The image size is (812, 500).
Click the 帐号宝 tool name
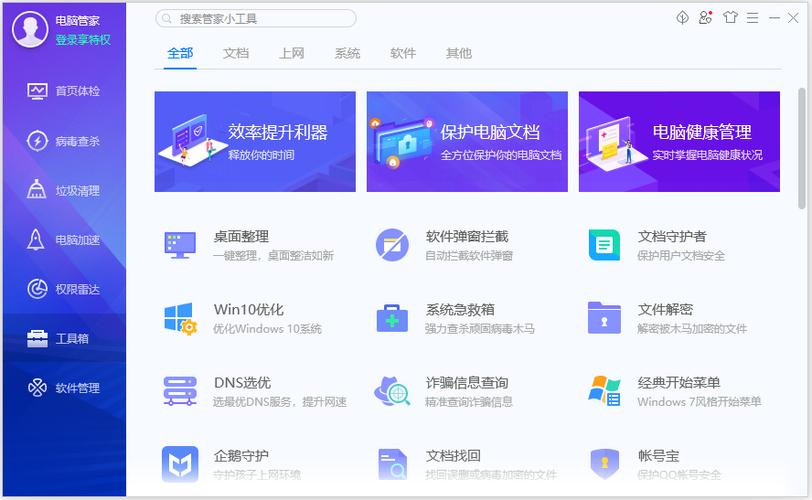coord(659,456)
